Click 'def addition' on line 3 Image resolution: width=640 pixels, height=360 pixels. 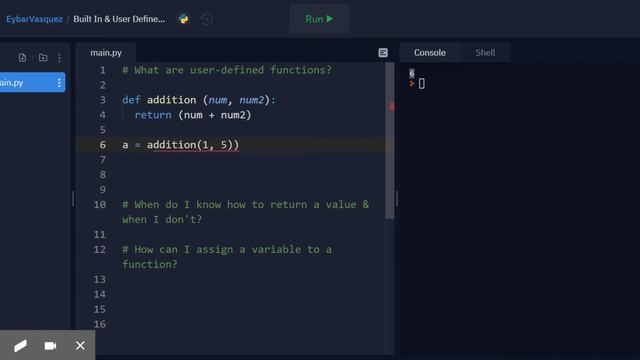(x=159, y=100)
